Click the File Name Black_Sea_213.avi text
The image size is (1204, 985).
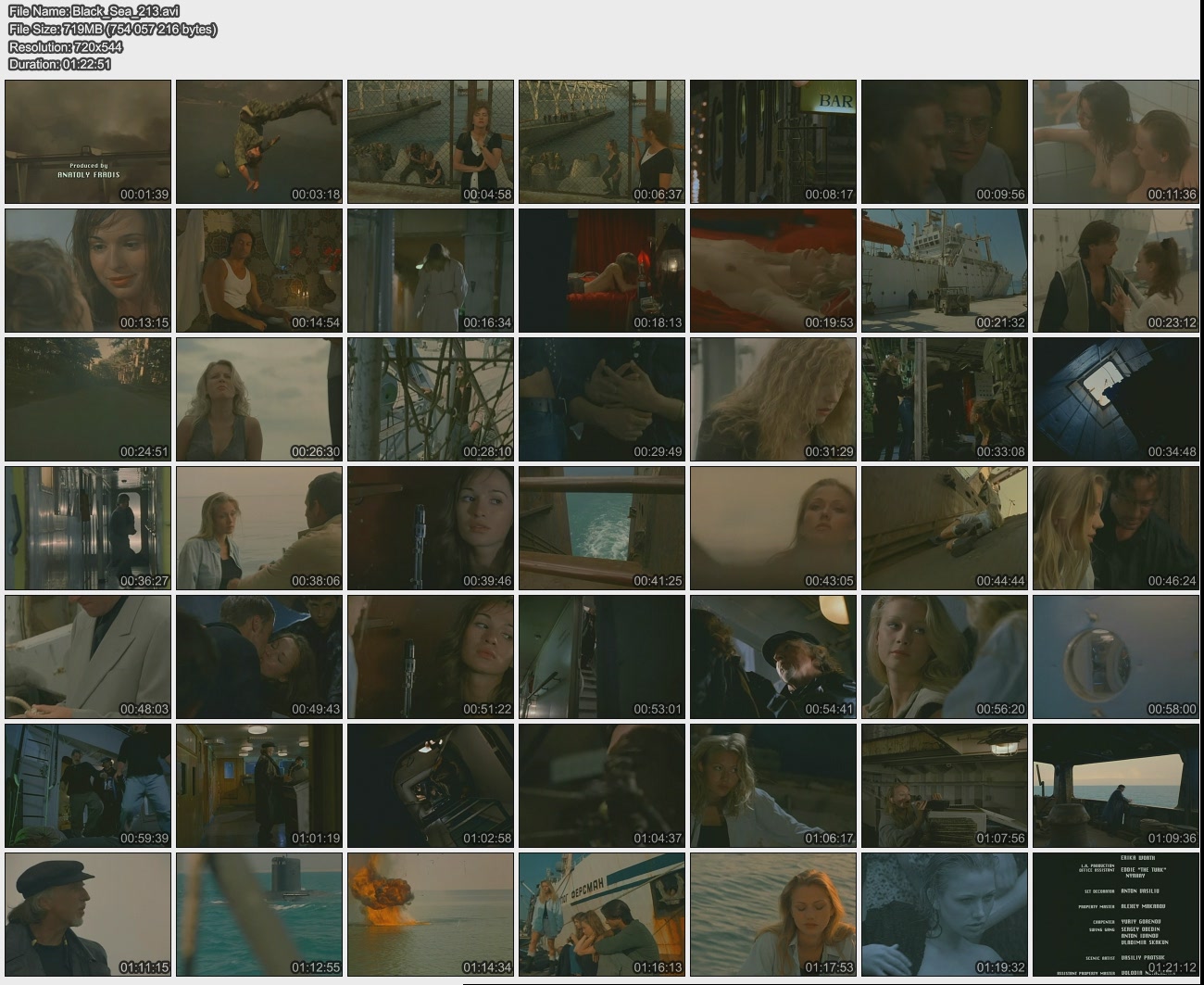[x=94, y=11]
